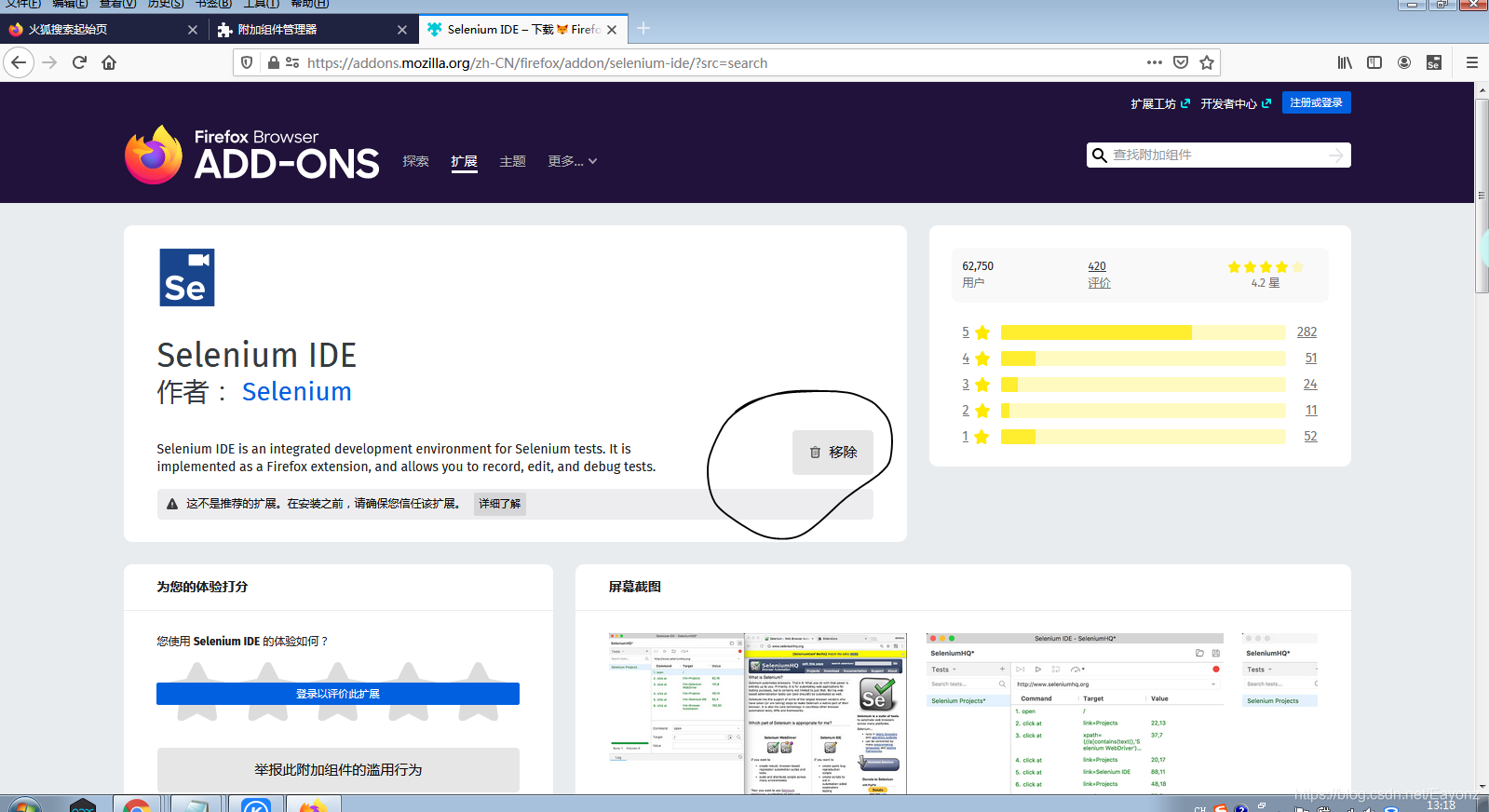Click the search magnifier icon

(x=1100, y=156)
